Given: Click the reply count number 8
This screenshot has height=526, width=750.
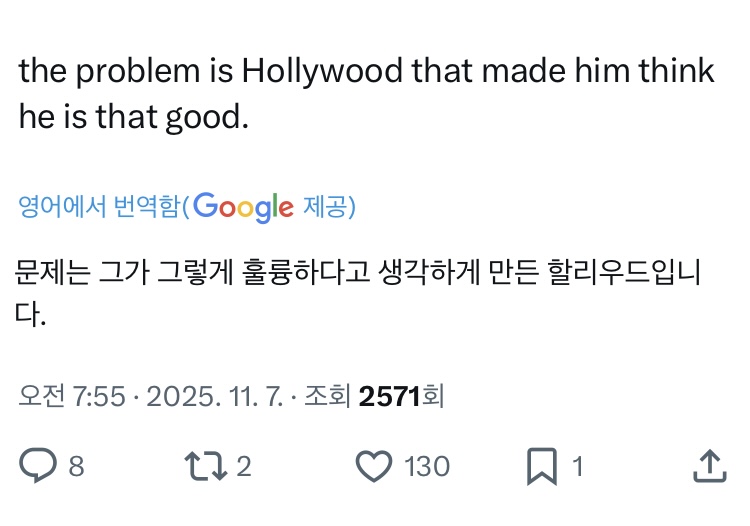Looking at the screenshot, I should pos(76,466).
